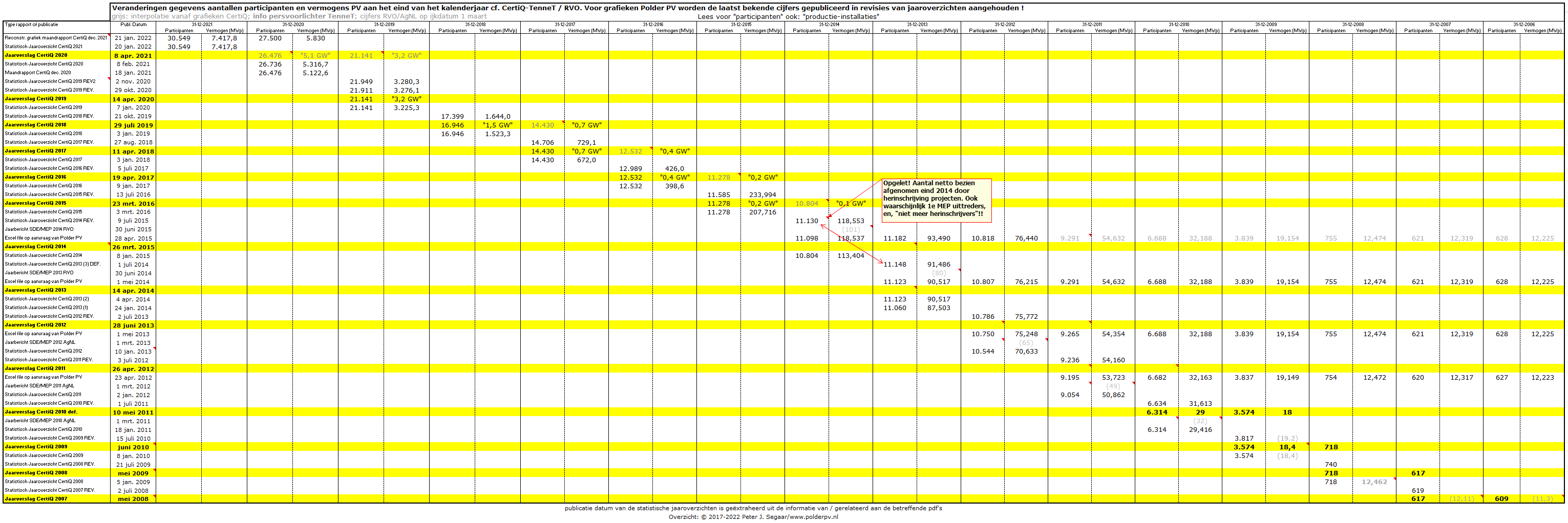
Task: Click the capacity value "207,716"
Action: point(762,212)
